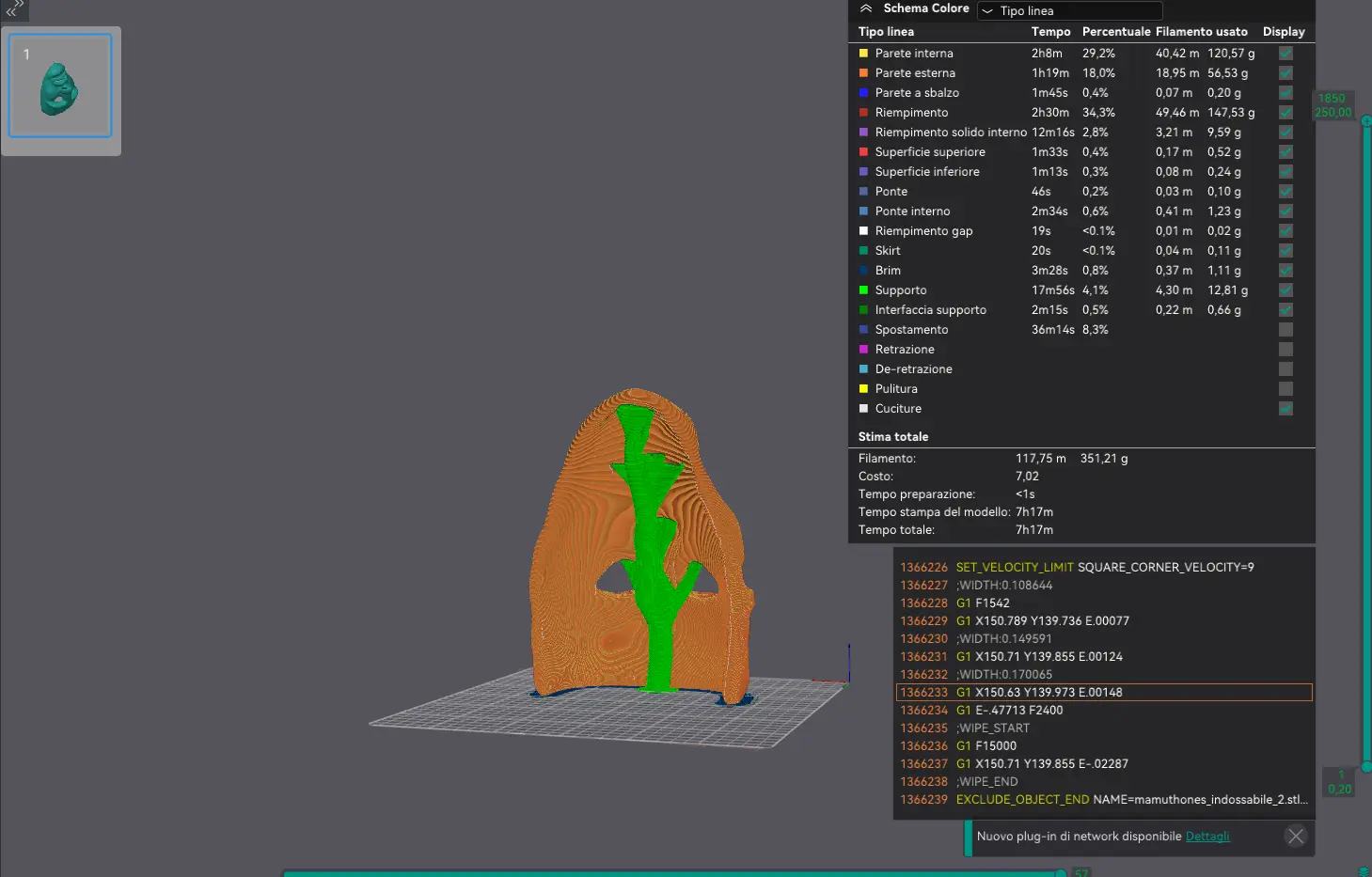The width and height of the screenshot is (1372, 877).
Task: Hide Brim lines in preview
Action: point(1285,271)
